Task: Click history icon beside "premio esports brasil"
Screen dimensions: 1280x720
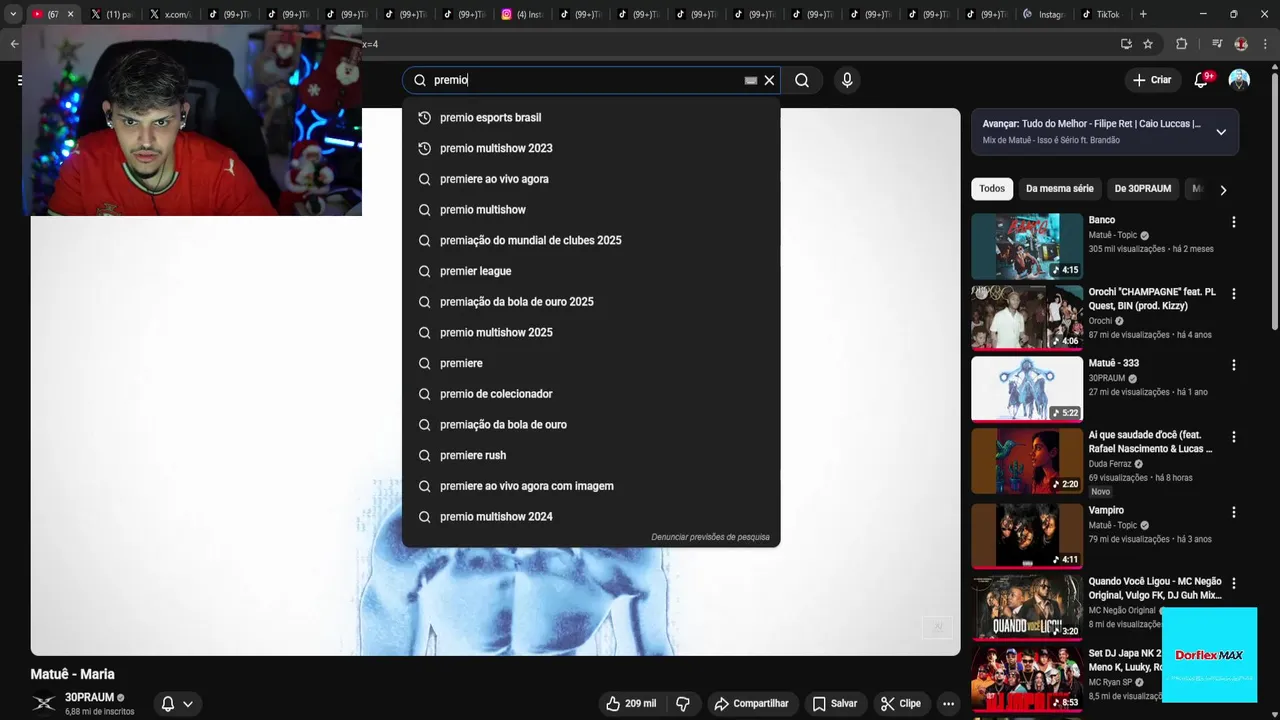Action: click(x=424, y=118)
